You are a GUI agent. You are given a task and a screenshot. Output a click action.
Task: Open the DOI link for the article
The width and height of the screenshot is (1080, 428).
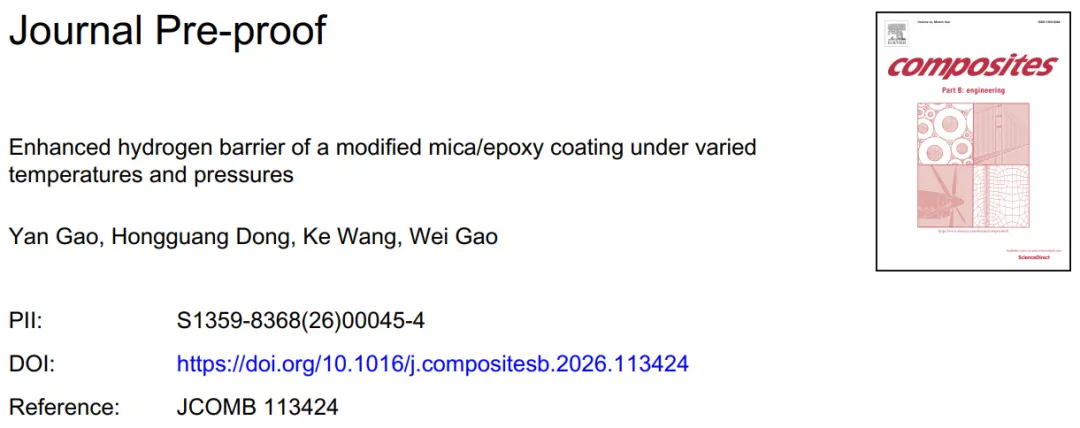(x=432, y=364)
